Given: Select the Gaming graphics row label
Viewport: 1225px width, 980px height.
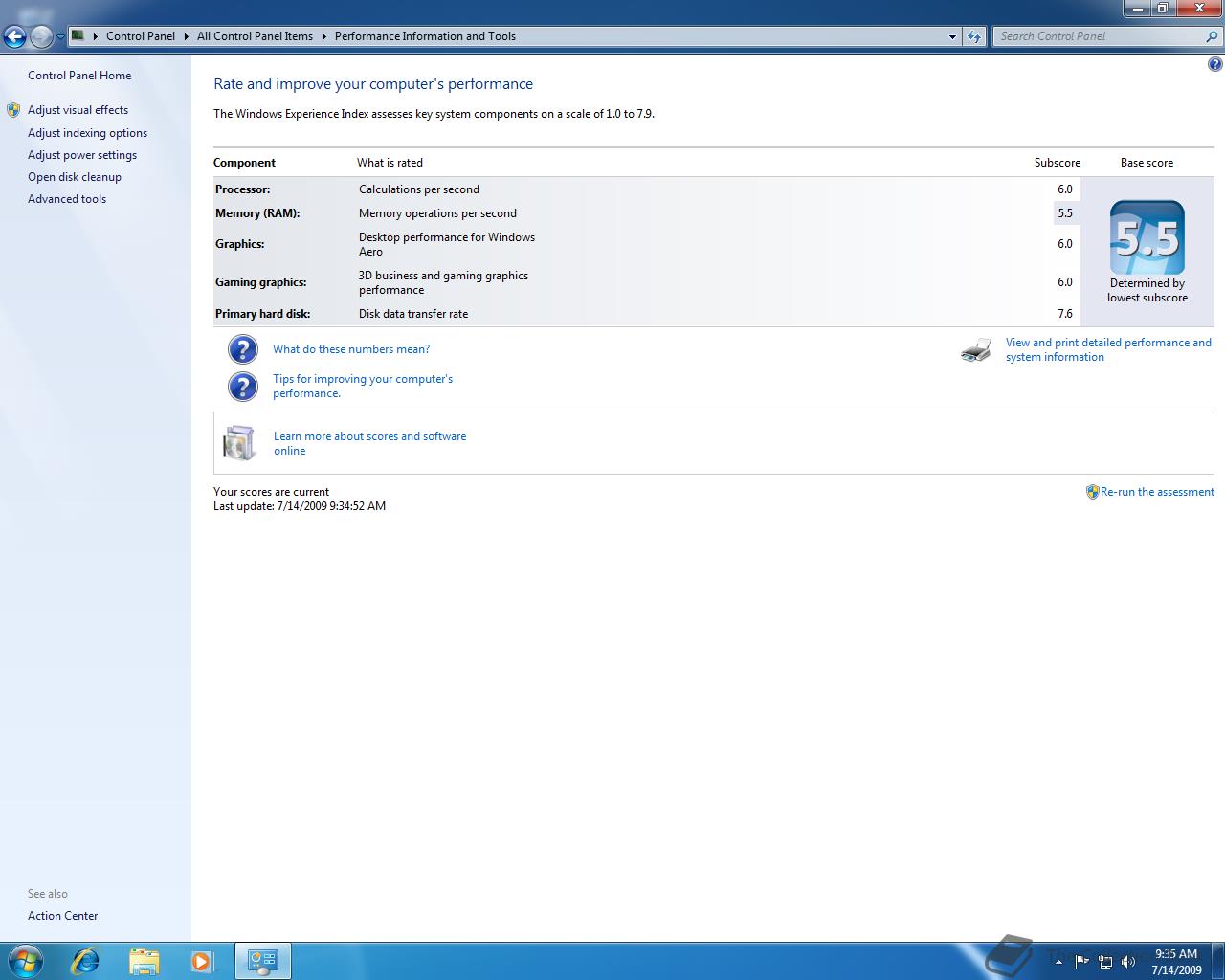Looking at the screenshot, I should 261,282.
